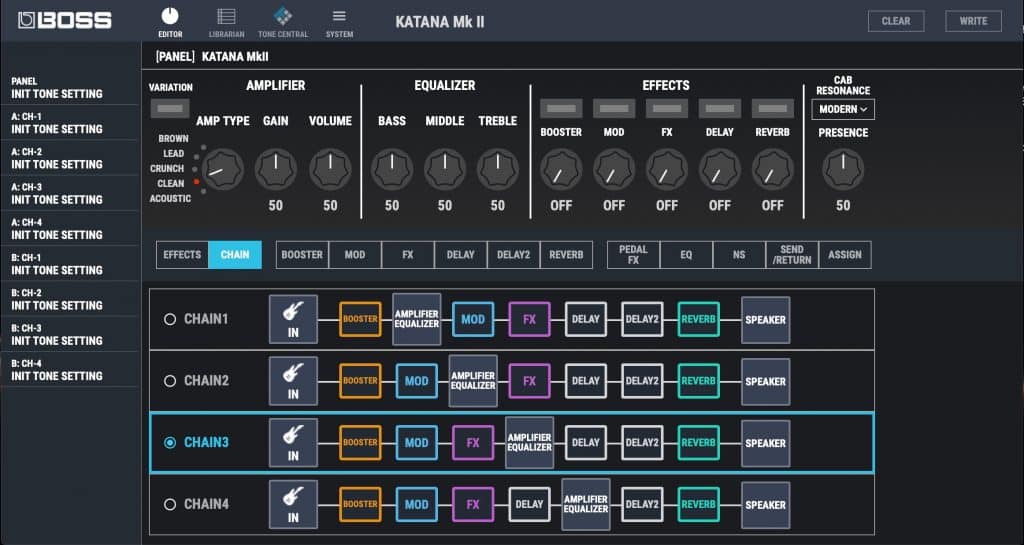Open the EQ tab
Screen dimensions: 1024x545
(x=686, y=255)
